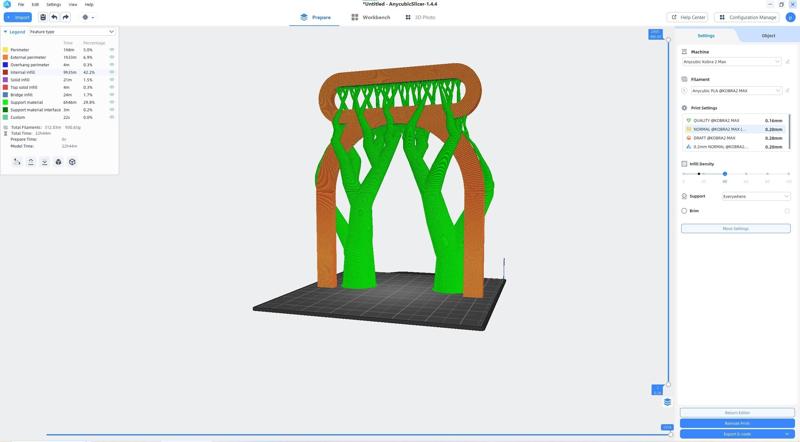Viewport: 800px width, 442px height.
Task: Toggle visibility of Custom feature
Action: click(111, 117)
